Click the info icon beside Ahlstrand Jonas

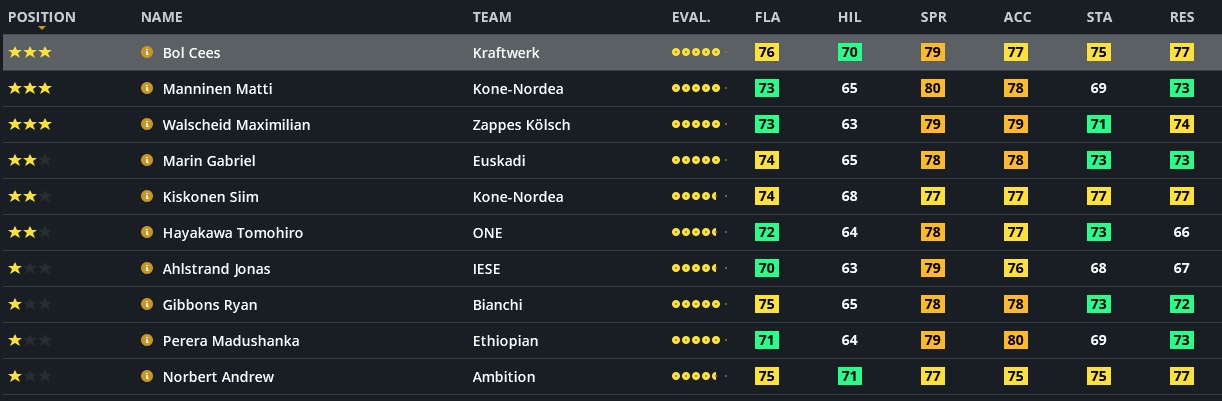coord(147,269)
